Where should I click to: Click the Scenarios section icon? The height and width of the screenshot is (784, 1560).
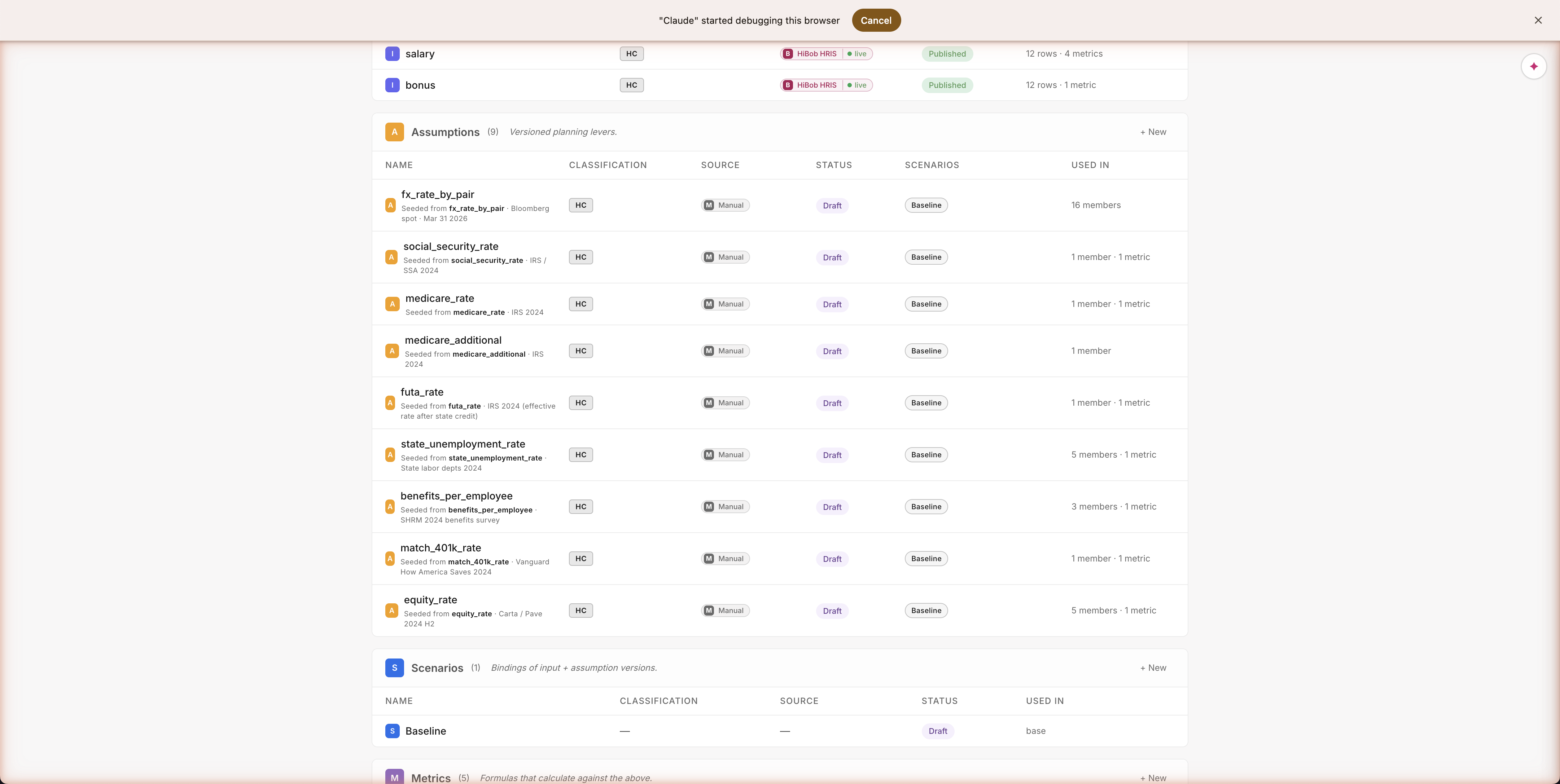[394, 668]
